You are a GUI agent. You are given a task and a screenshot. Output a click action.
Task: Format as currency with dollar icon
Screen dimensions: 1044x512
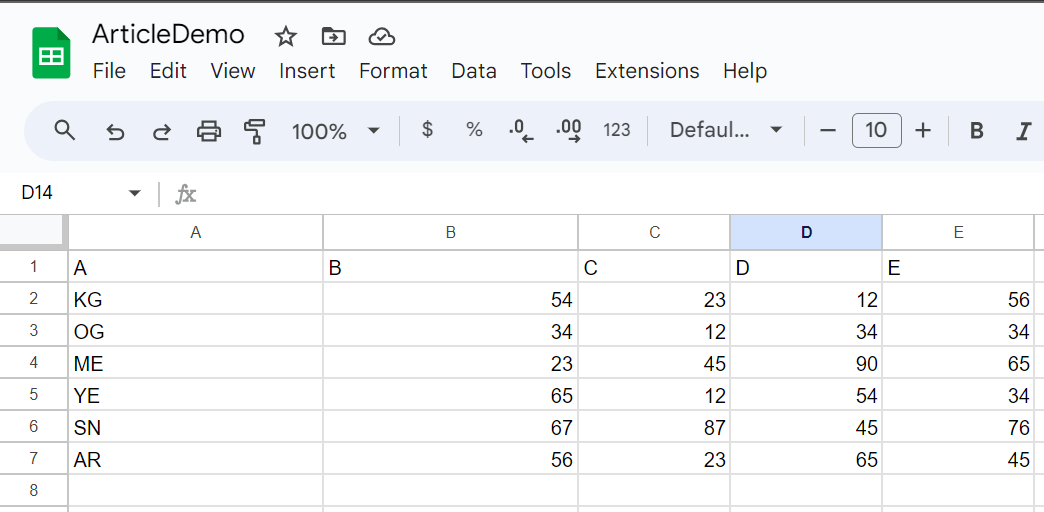point(427,129)
